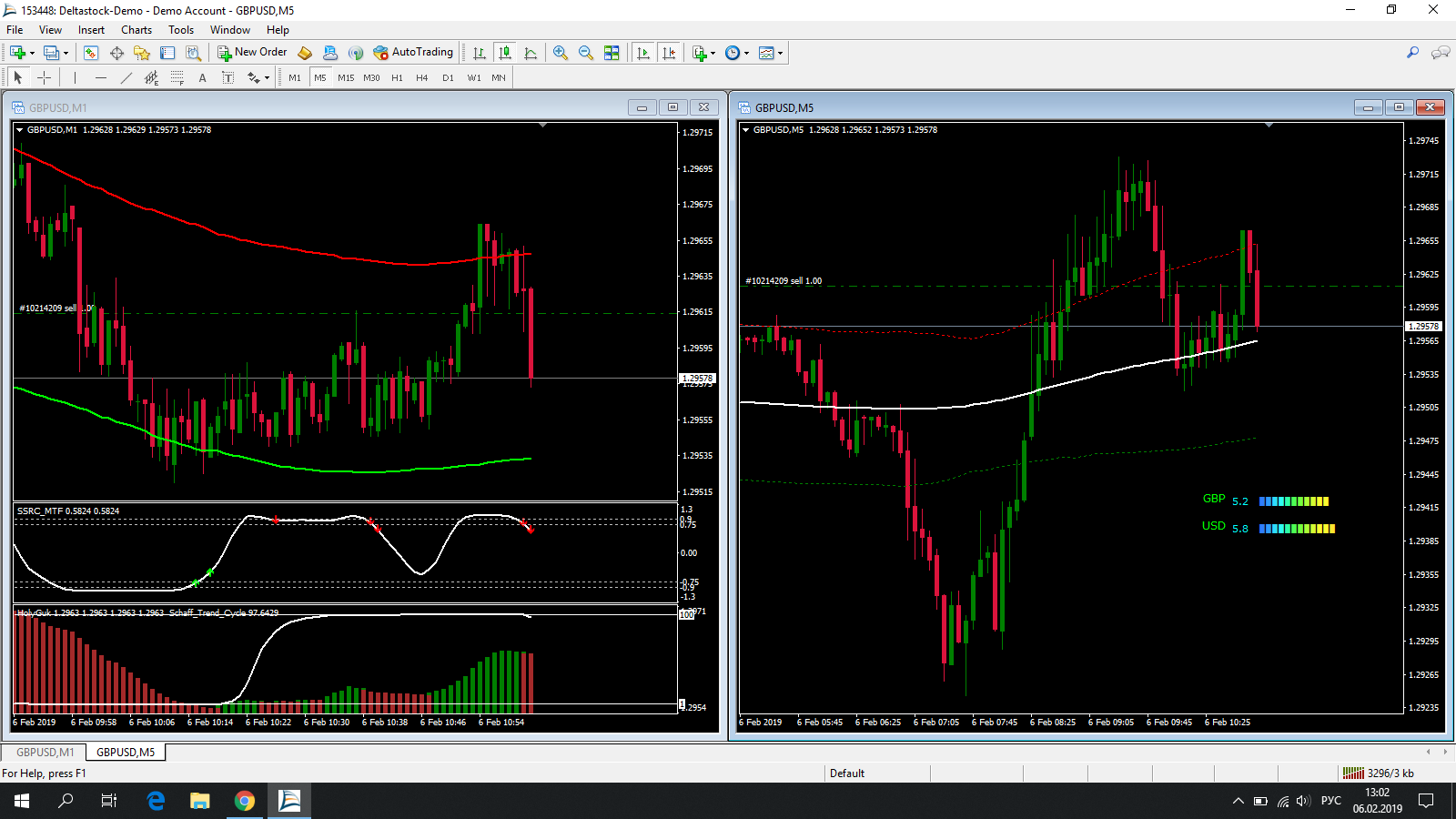The height and width of the screenshot is (819, 1456).
Task: Select the H4 timeframe button
Action: coord(422,77)
